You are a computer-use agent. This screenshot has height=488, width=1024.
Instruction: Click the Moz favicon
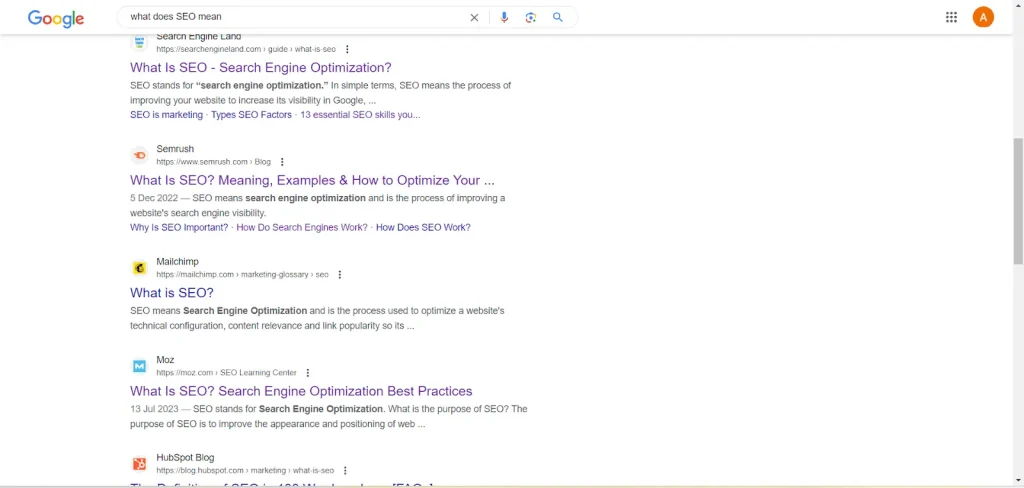point(139,366)
